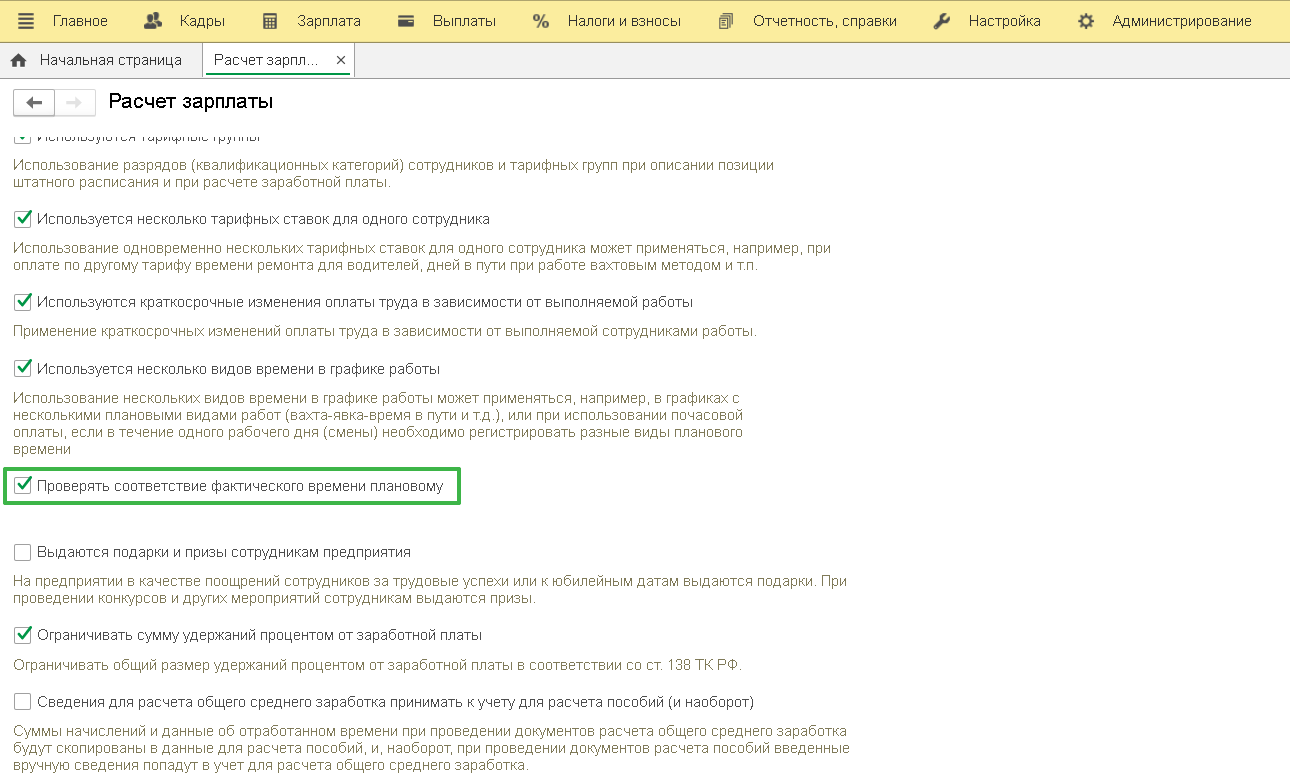This screenshot has height=780, width=1290.
Task: Toggle the partly visible тарифные группы checkbox
Action: coord(23,137)
